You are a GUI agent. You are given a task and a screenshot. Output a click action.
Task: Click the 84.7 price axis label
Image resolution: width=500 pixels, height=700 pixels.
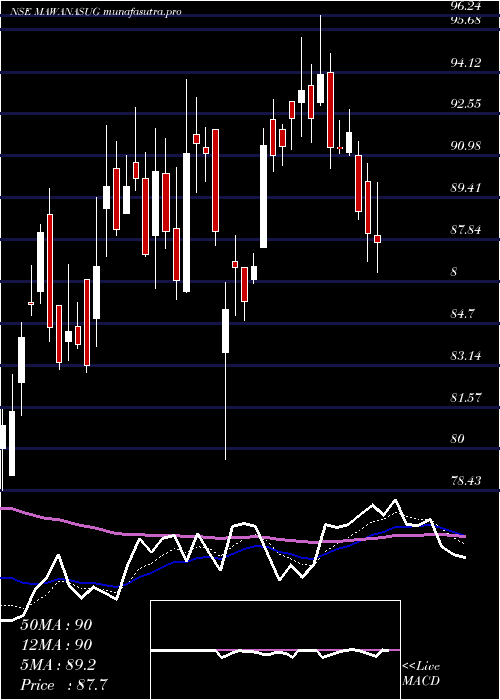(462, 314)
